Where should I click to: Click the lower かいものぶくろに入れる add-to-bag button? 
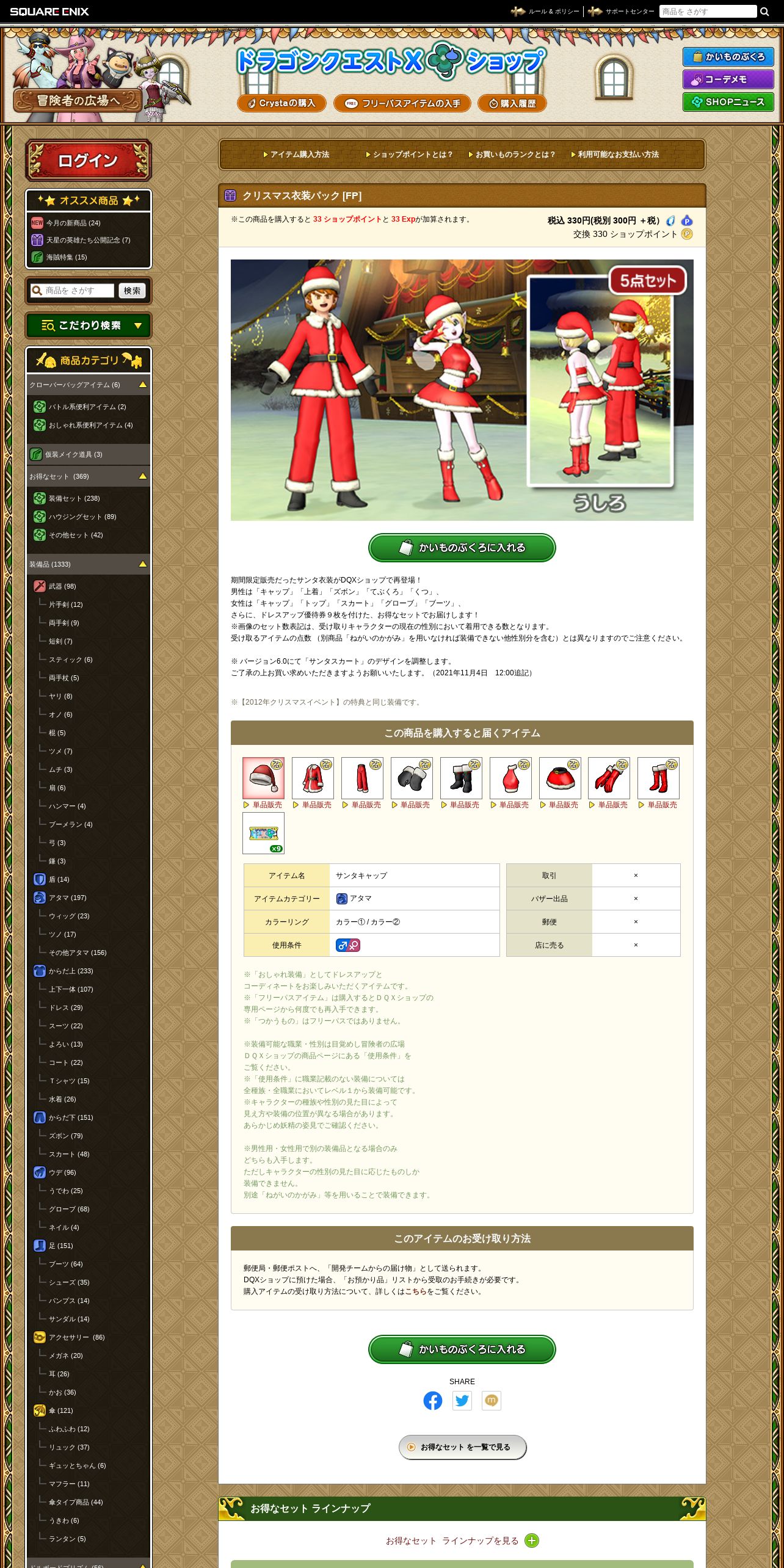462,1349
